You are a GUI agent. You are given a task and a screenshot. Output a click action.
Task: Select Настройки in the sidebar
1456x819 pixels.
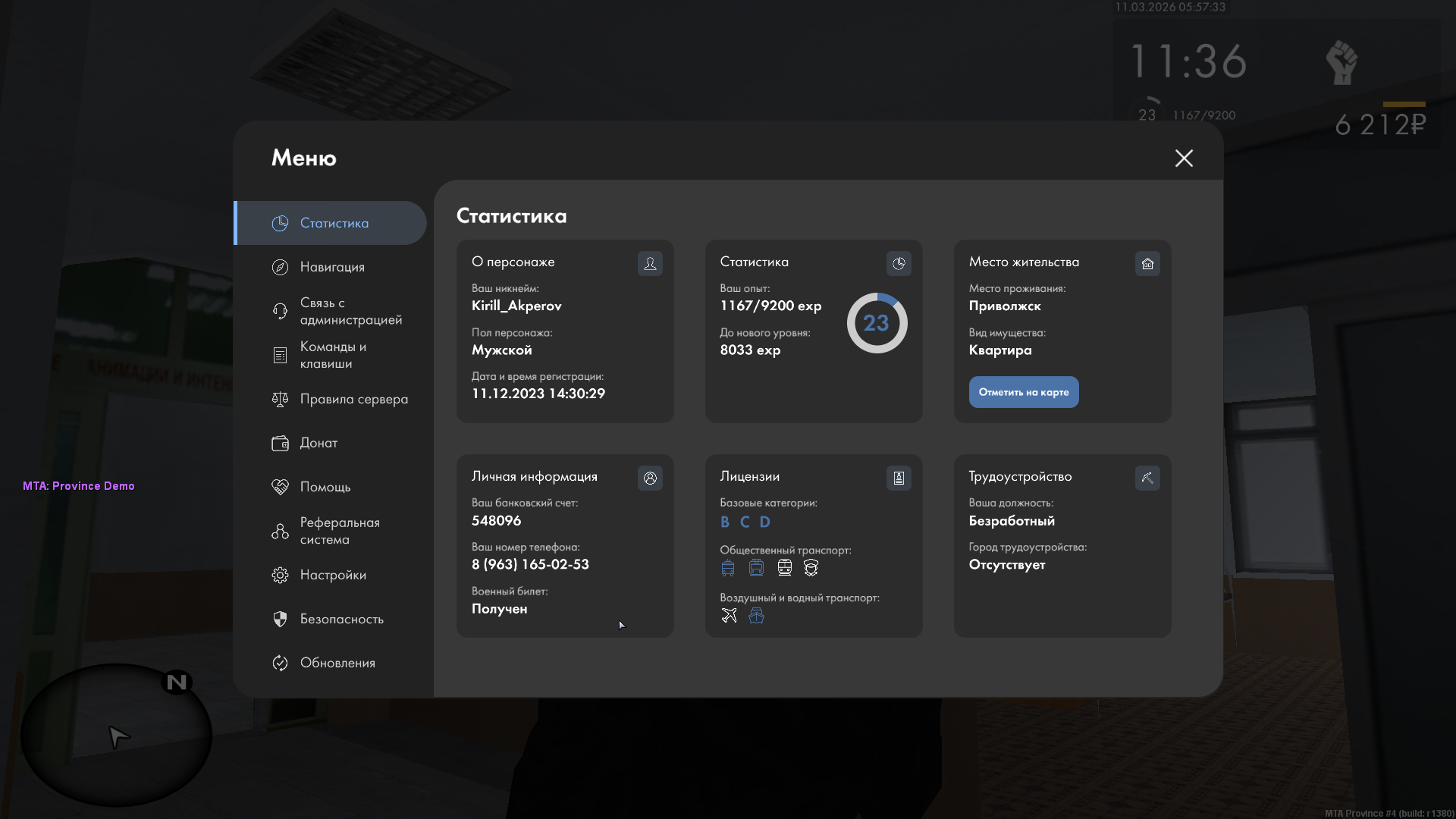click(x=331, y=575)
